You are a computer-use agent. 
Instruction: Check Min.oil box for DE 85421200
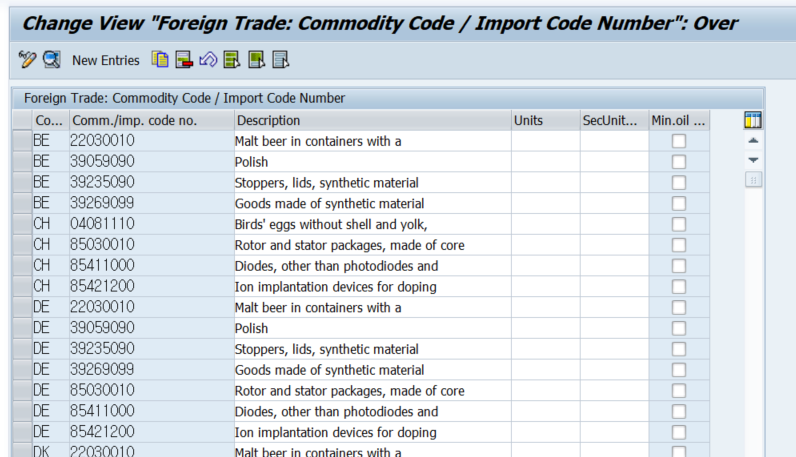679,433
